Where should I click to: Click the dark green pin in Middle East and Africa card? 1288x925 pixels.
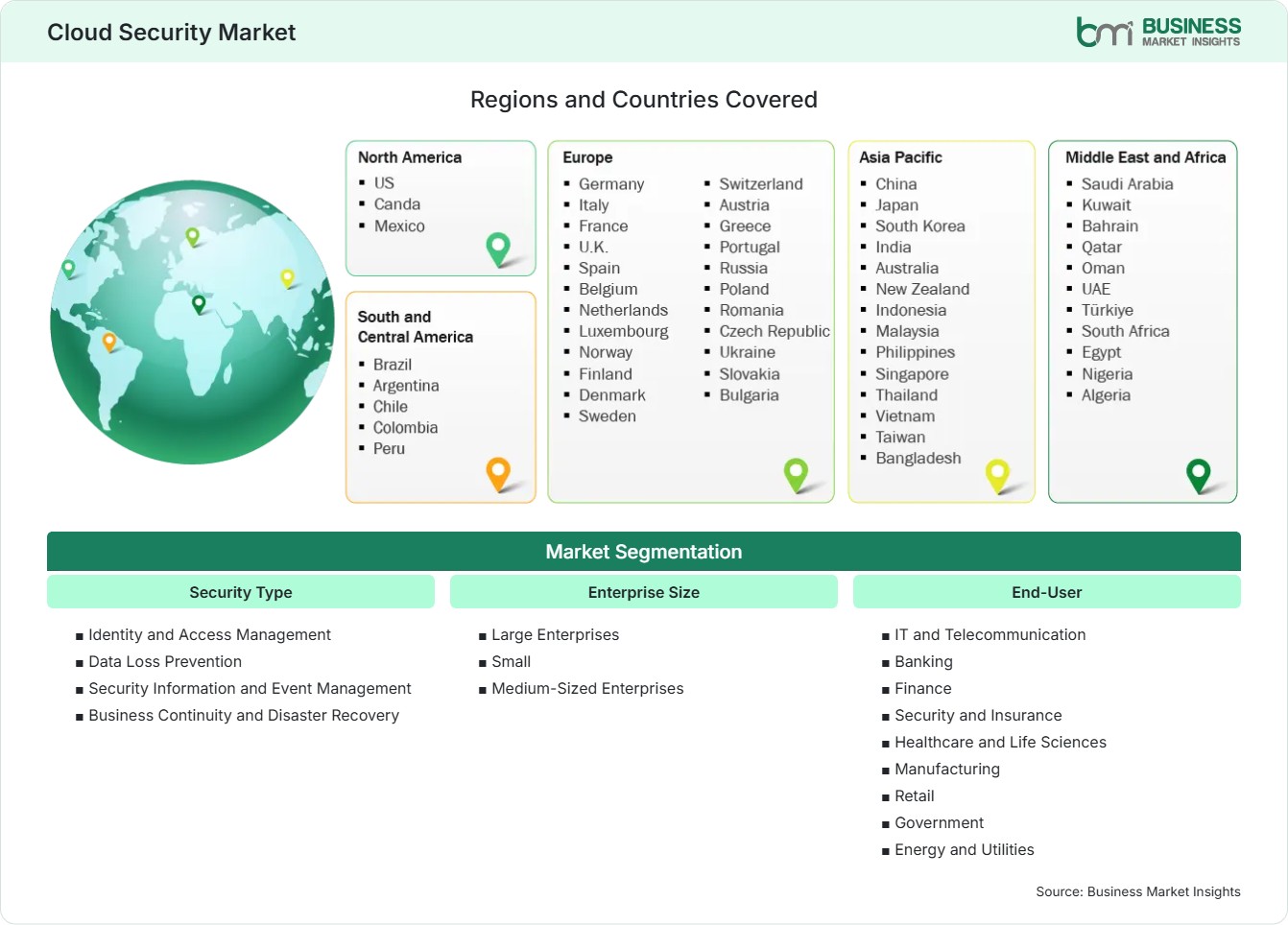point(1199,475)
